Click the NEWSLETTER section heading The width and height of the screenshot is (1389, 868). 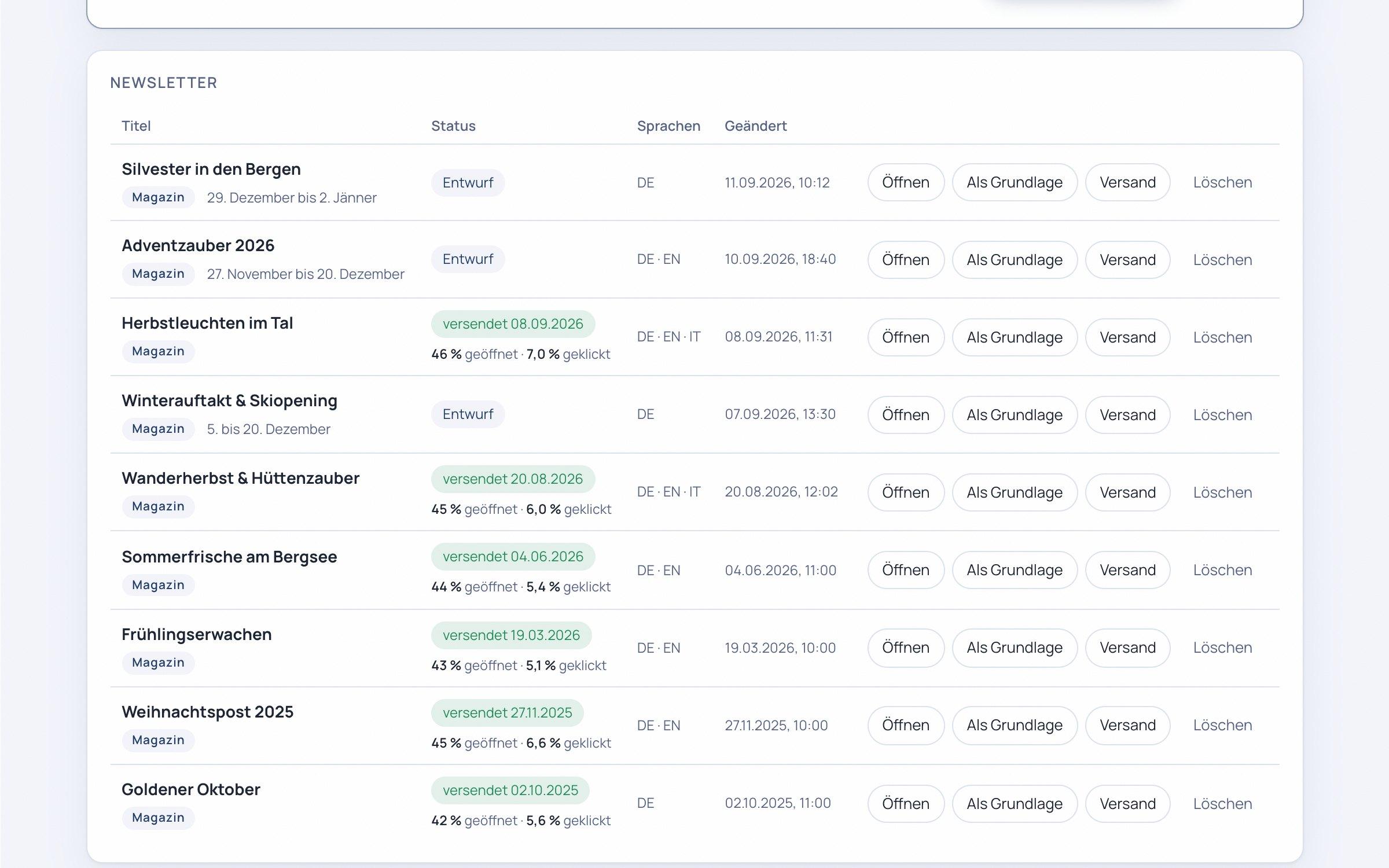164,83
